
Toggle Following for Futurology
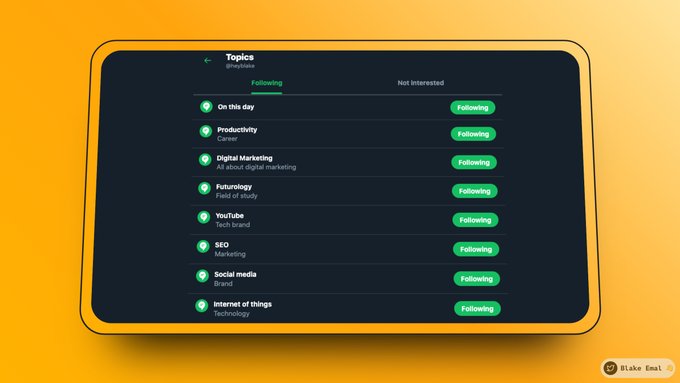474,191
